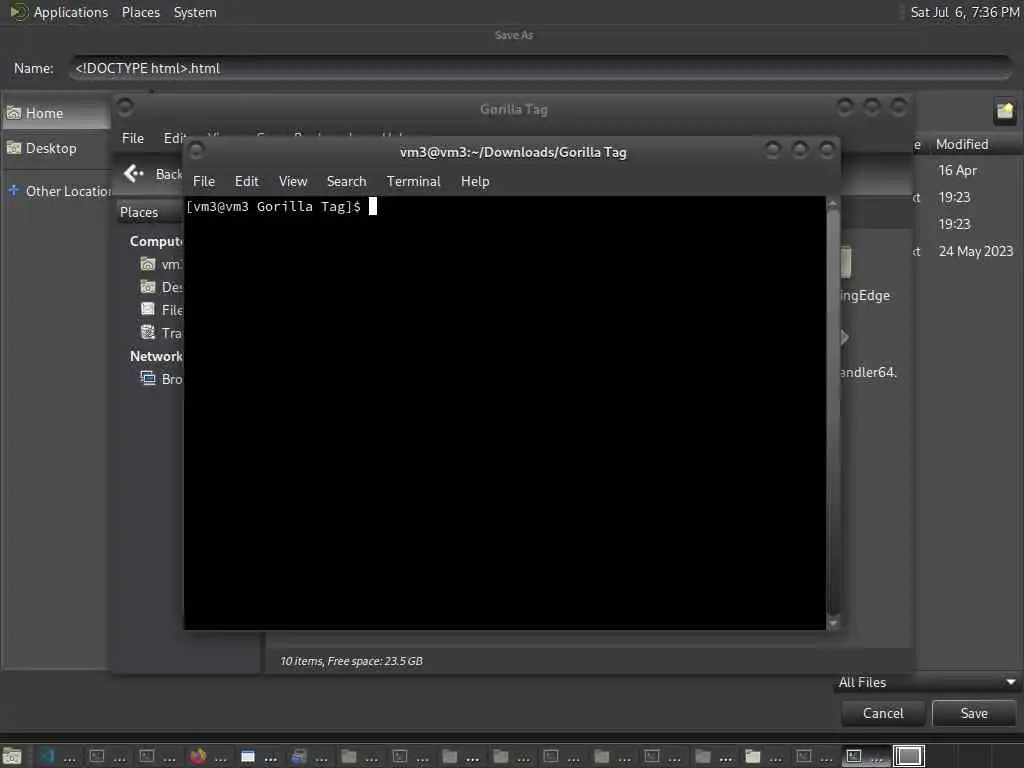Select the row modified 16 Apr
Screen dimensions: 1024x768
pos(957,170)
